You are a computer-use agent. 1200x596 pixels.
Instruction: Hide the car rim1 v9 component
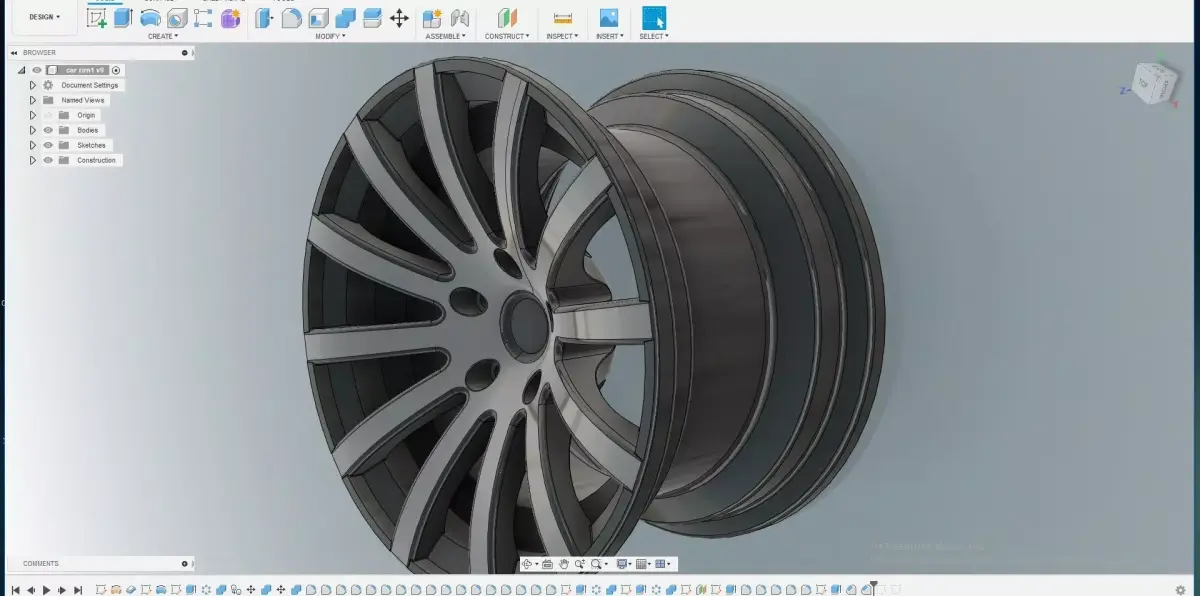(36, 70)
